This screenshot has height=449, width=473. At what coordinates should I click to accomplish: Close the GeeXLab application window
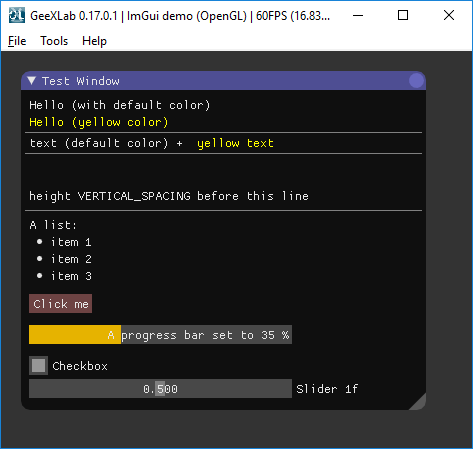[x=449, y=15]
